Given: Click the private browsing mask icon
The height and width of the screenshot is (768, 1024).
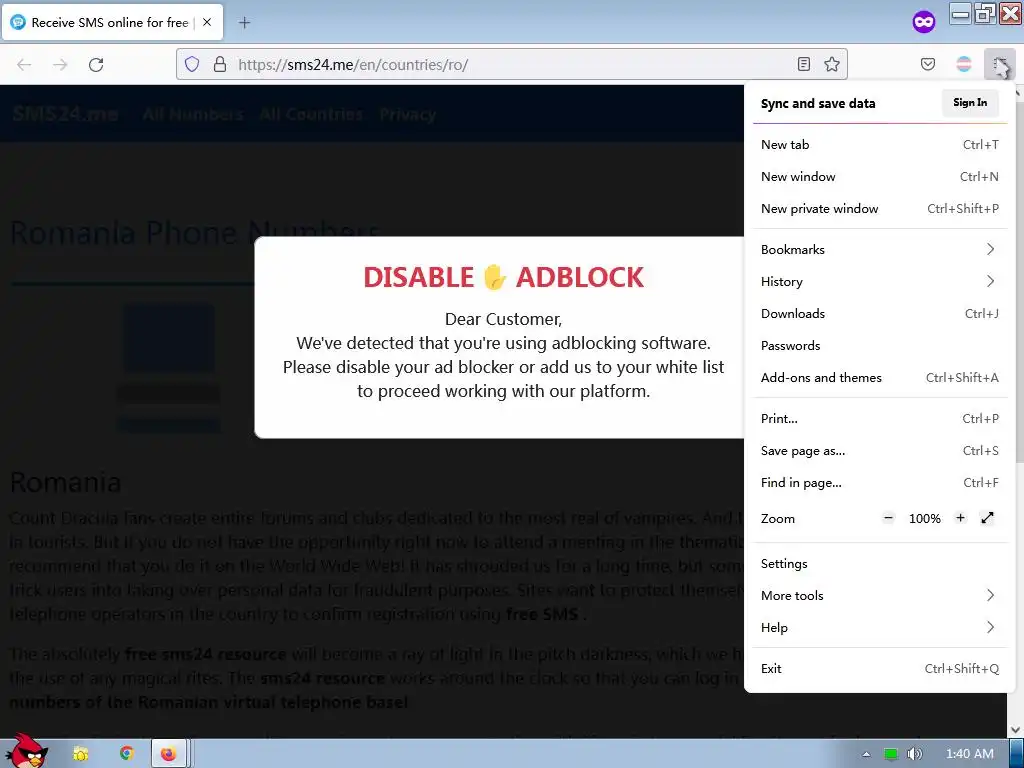Looking at the screenshot, I should 923,22.
